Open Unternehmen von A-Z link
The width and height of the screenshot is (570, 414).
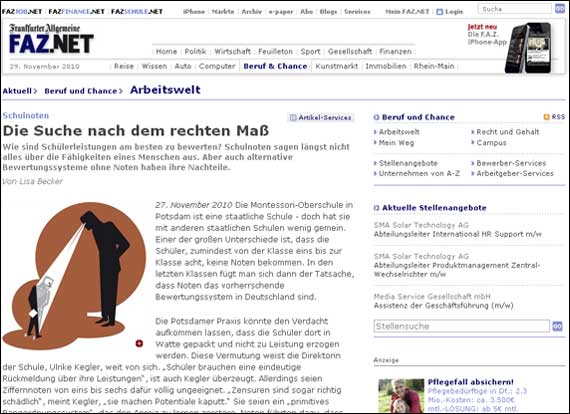419,173
